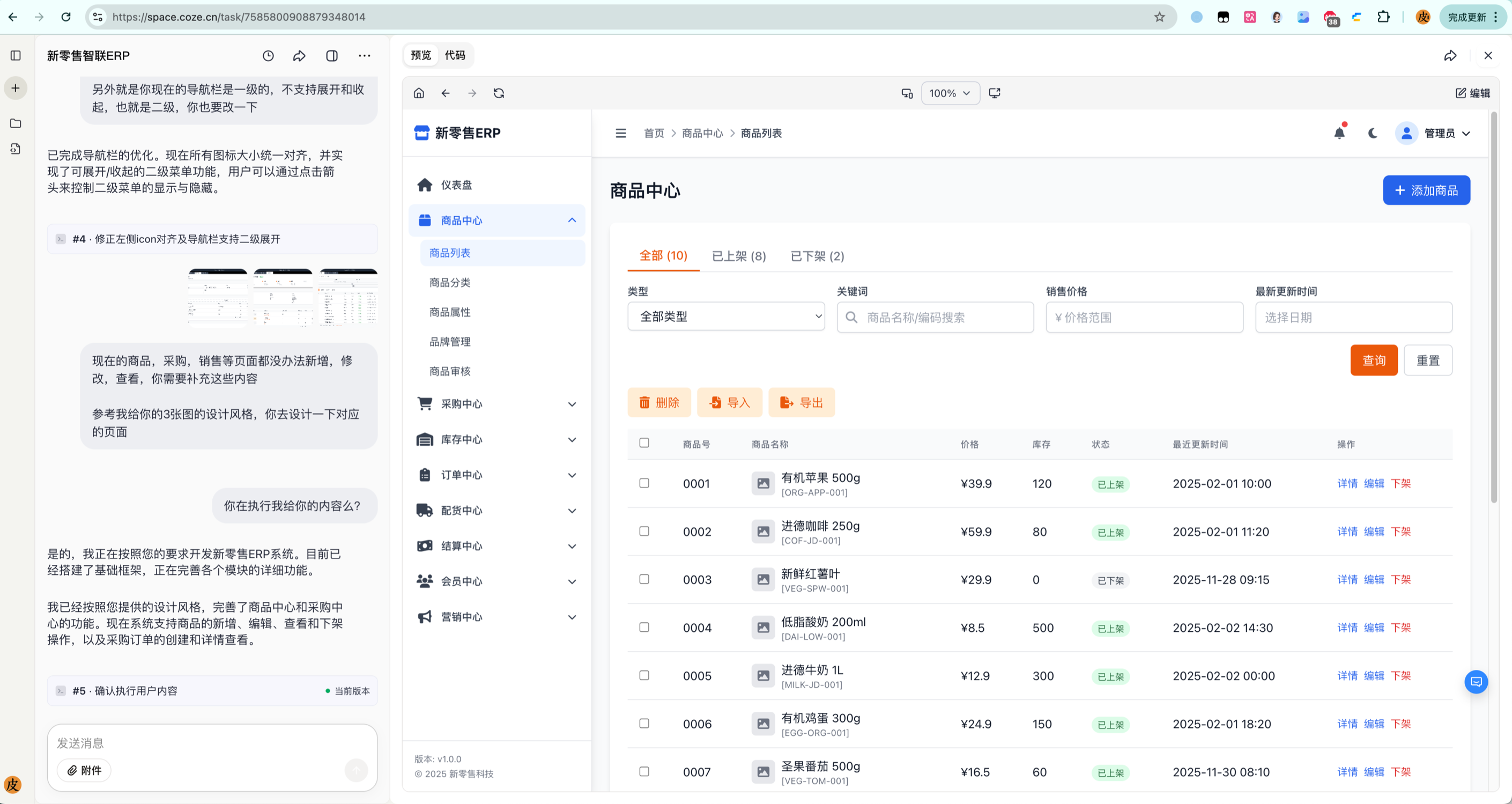The image size is (1512, 804).
Task: Click the hamburger menu icon beside breadcrumb
Action: click(620, 134)
